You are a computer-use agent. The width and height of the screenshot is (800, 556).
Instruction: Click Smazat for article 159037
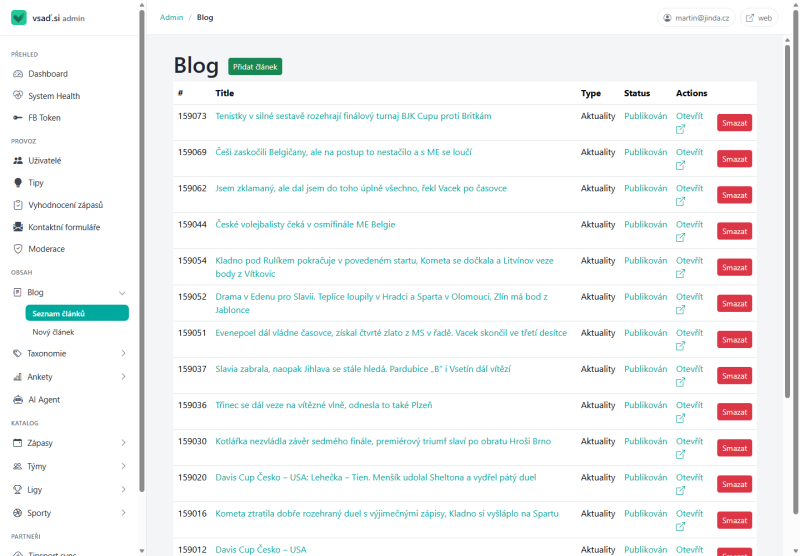[x=734, y=376]
